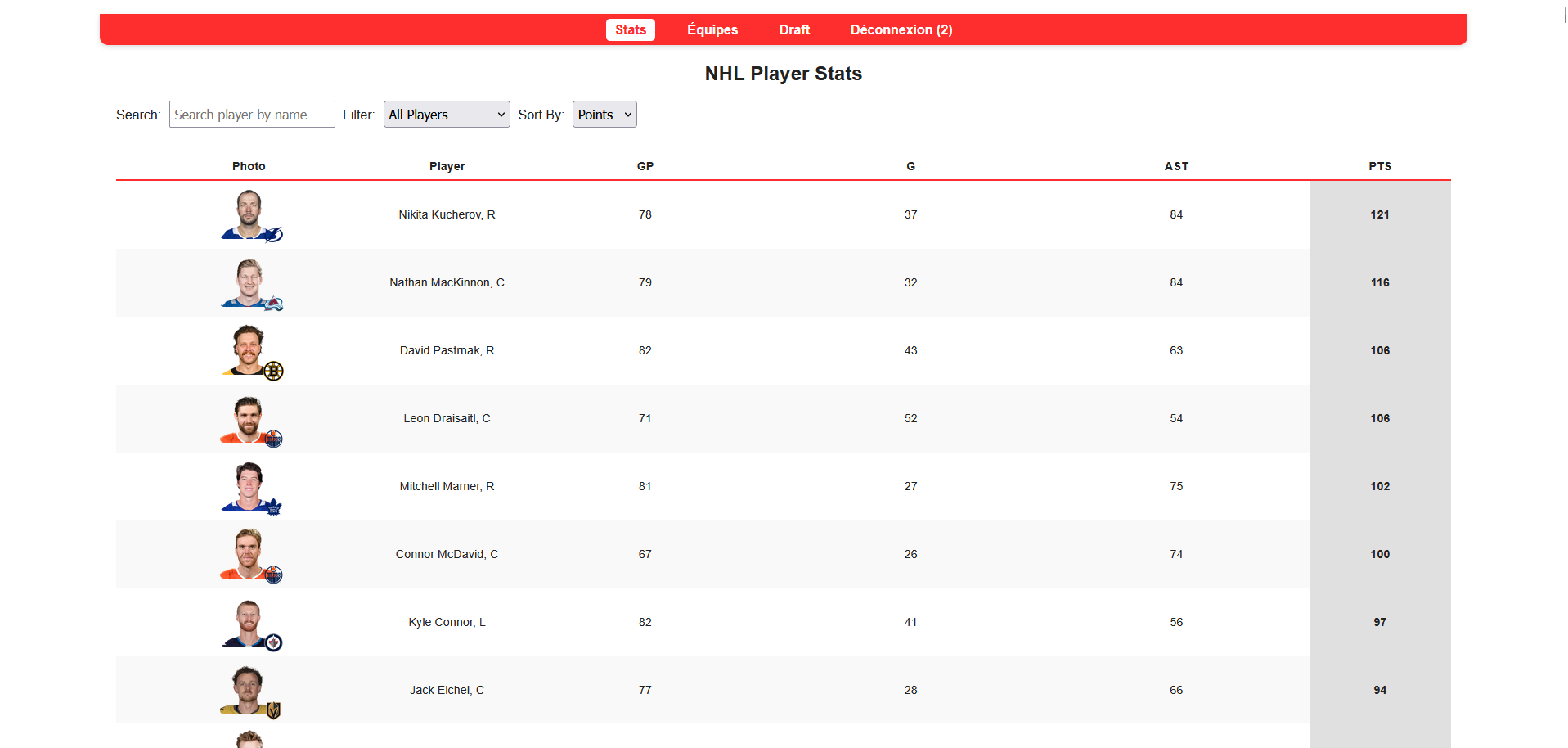Click Jack Eichel's player photo
Viewport: 1568px width, 748px height.
249,690
